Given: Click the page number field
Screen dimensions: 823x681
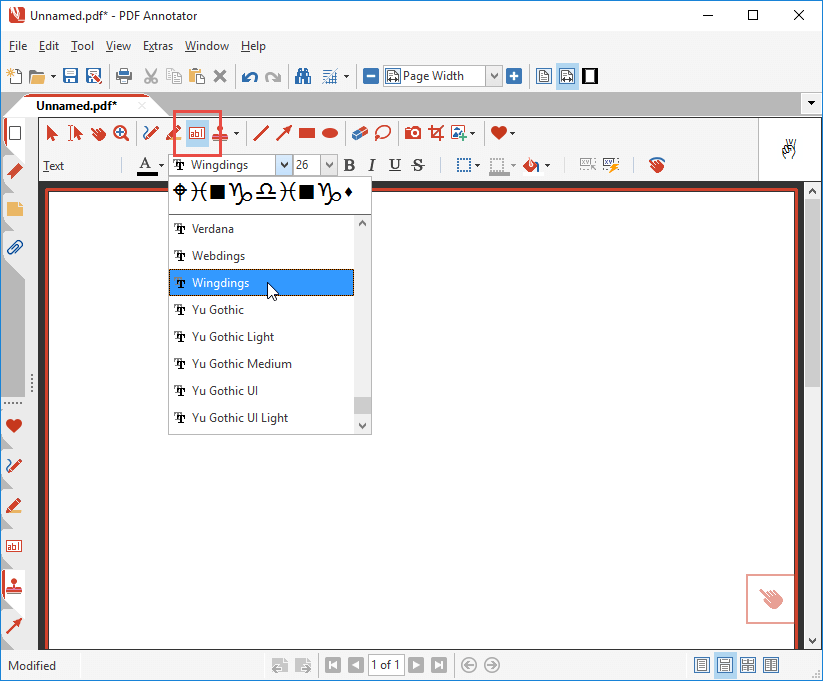Looking at the screenshot, I should click(x=386, y=665).
